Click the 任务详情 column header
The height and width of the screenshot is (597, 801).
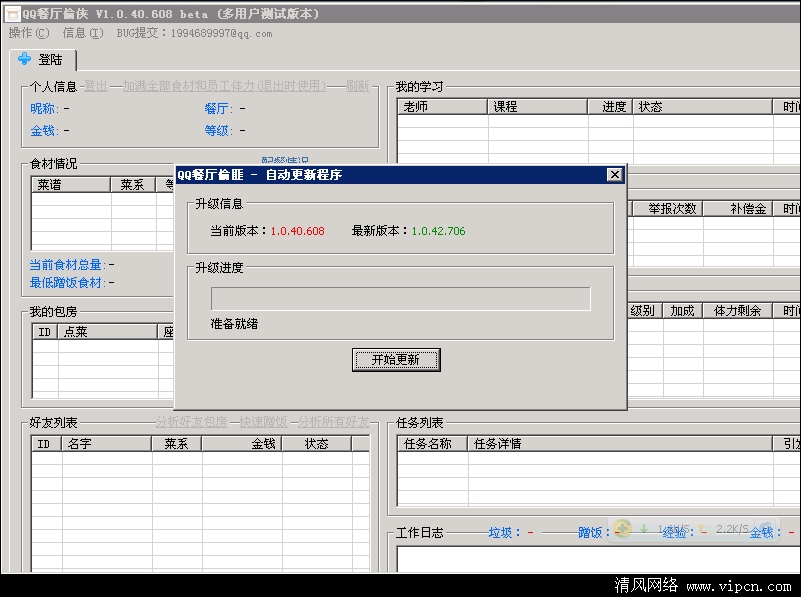[620, 444]
